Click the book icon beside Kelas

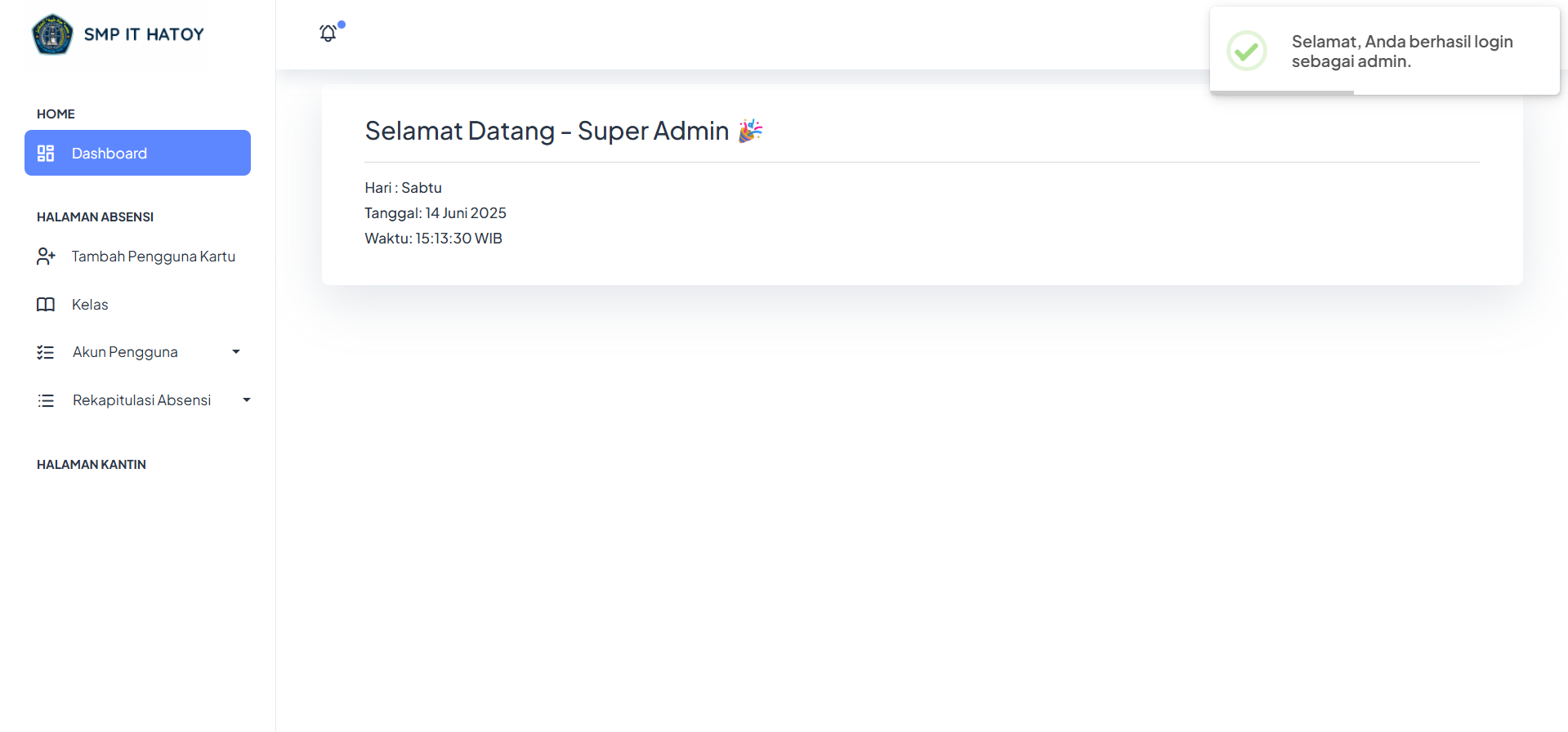46,305
